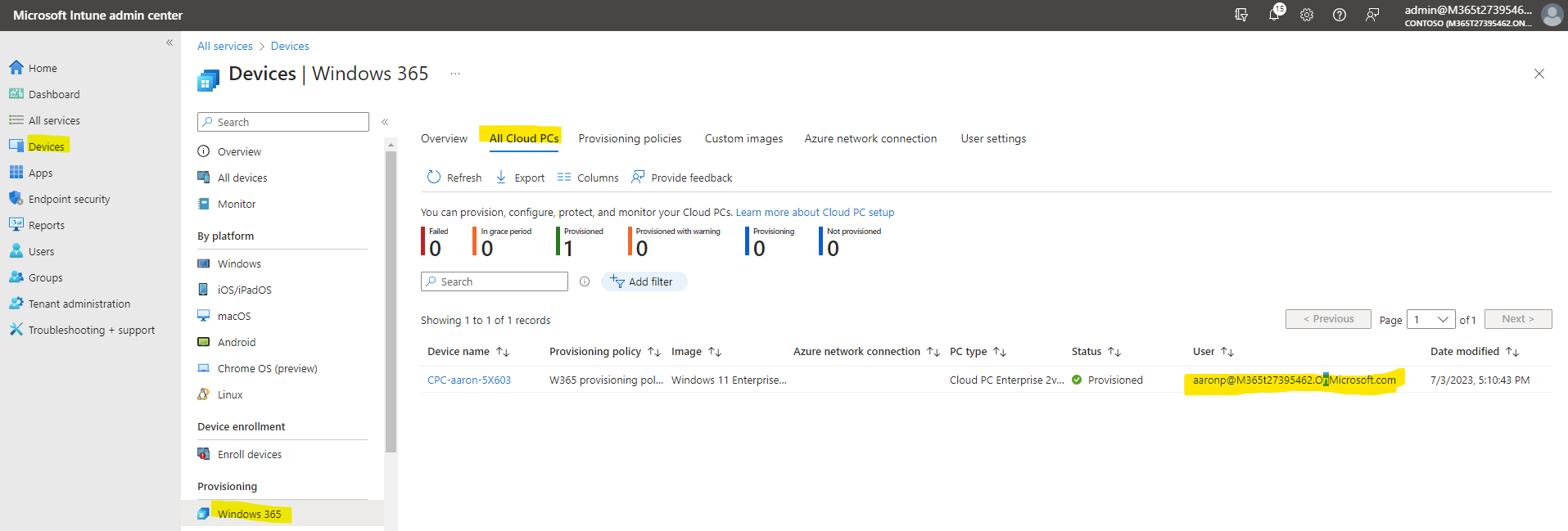
Task: Sort by Image column
Action: click(696, 351)
